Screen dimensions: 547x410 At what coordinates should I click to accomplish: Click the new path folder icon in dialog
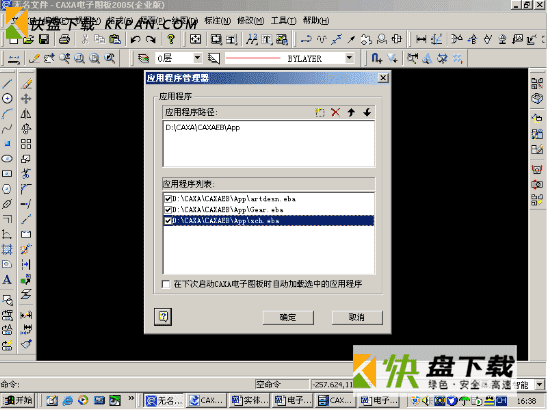click(320, 112)
